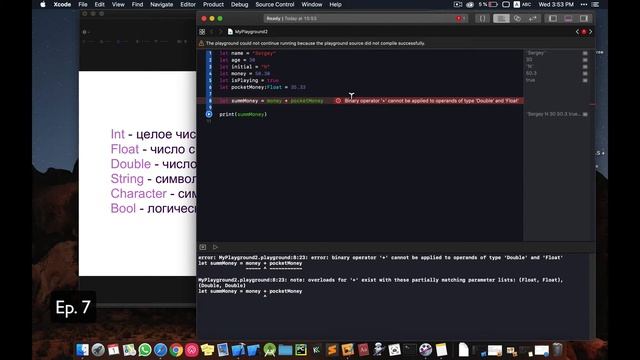Open the related items grid menu
The width and height of the screenshot is (640, 360).
coord(202,31)
